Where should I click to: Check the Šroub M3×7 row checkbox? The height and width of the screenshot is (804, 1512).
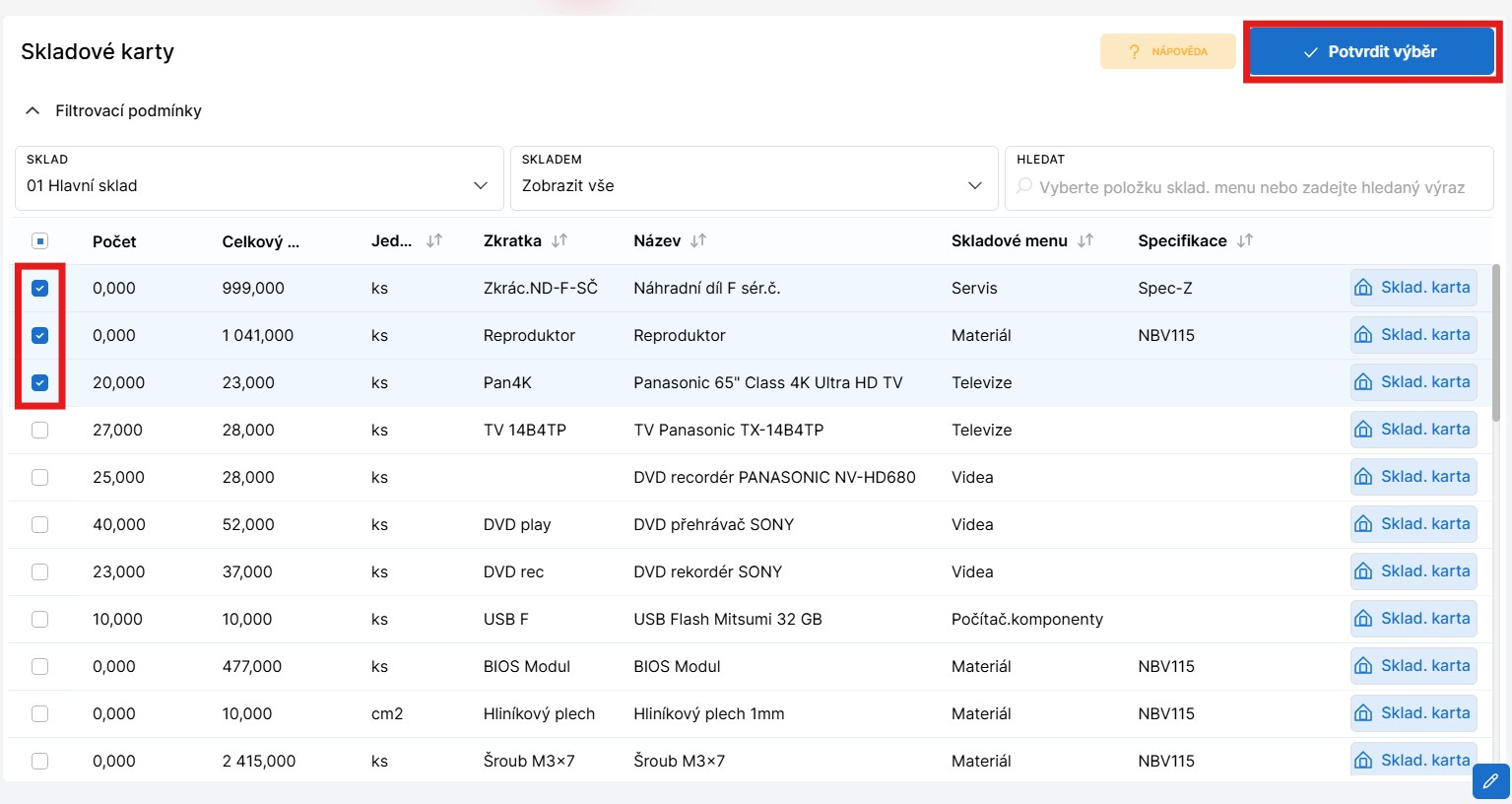point(40,762)
